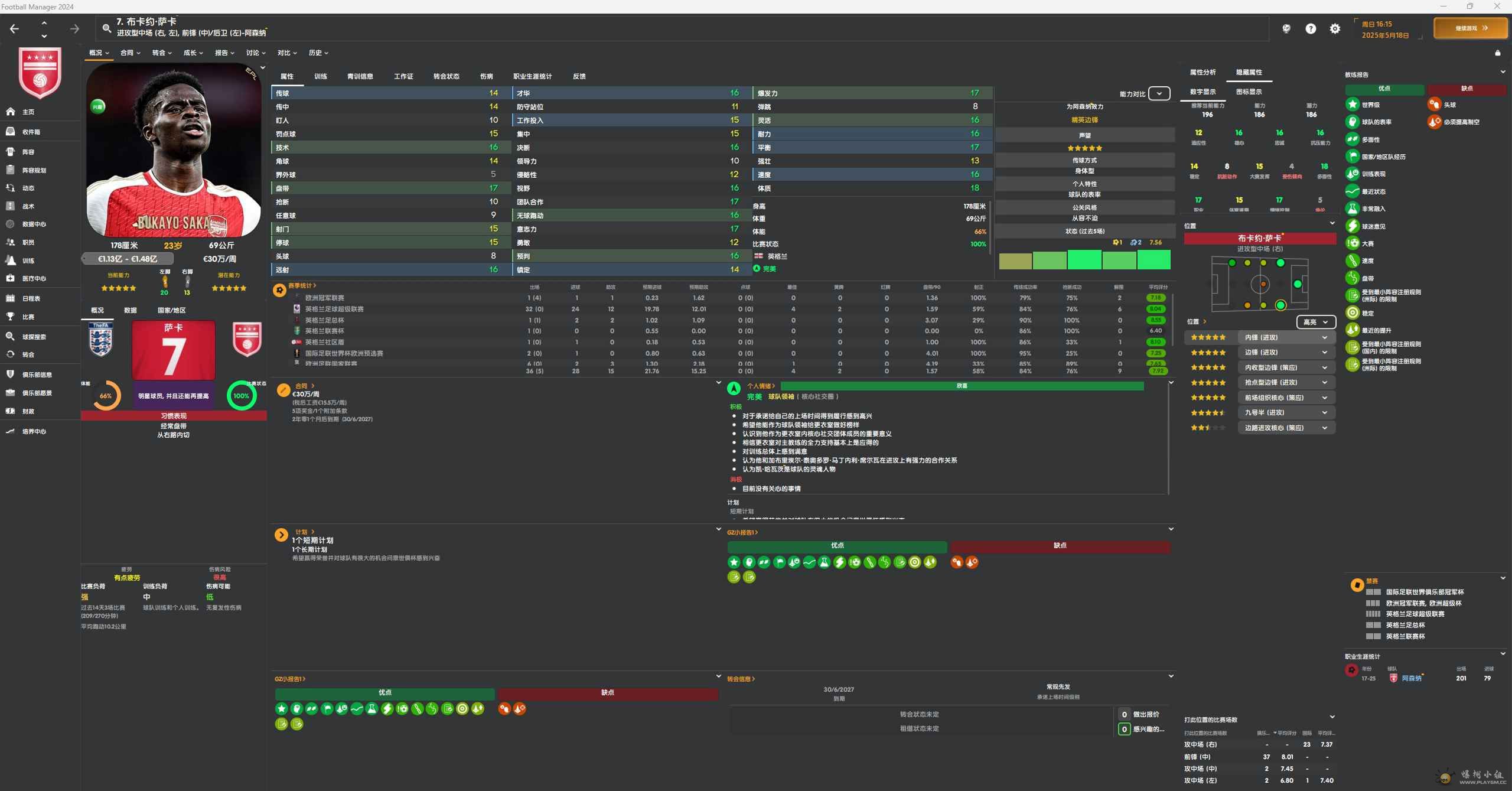Screen dimensions: 1512x791
Task: Open the 转会信息 link
Action: click(x=741, y=679)
